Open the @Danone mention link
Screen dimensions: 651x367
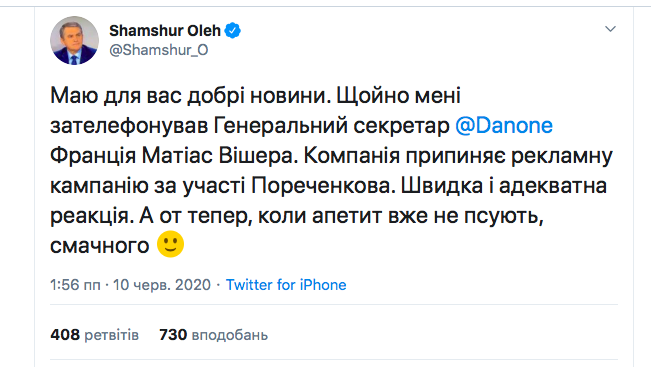(504, 125)
